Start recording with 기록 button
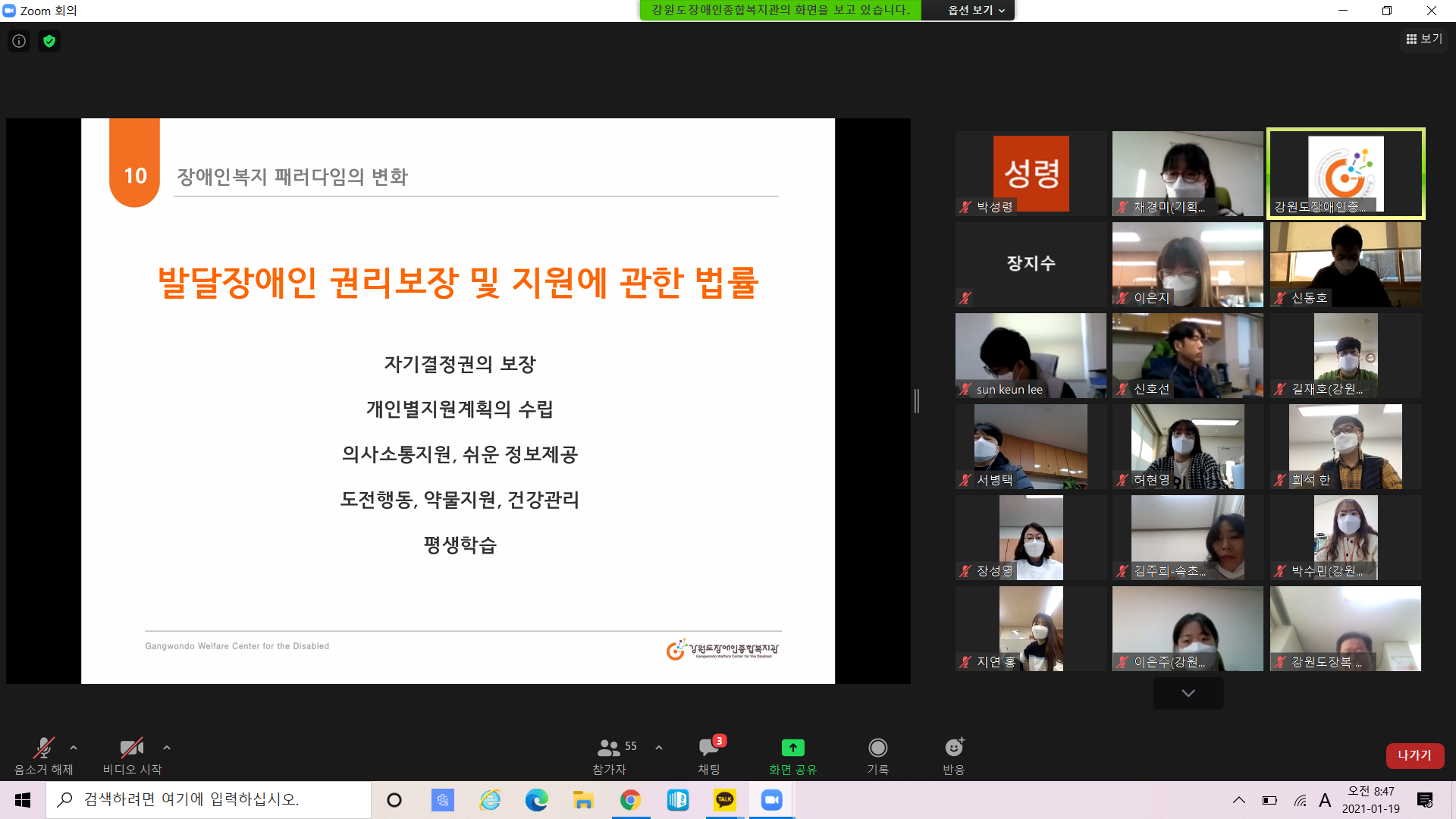This screenshot has height=819, width=1456. click(x=877, y=756)
